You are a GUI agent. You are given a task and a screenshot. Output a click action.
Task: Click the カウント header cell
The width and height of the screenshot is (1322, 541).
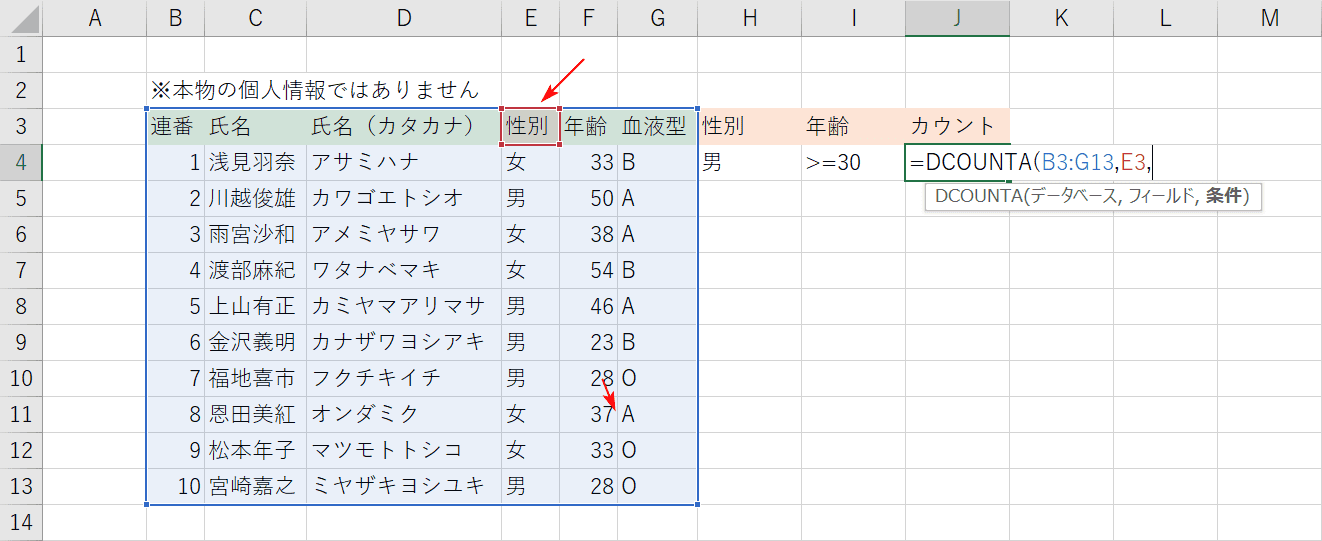click(x=957, y=126)
